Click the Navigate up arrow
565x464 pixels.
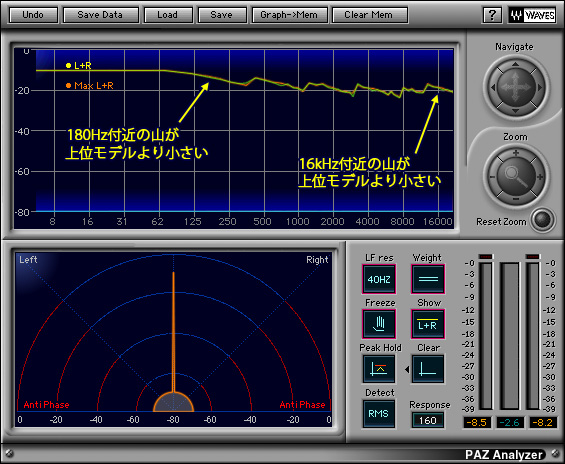pos(516,64)
